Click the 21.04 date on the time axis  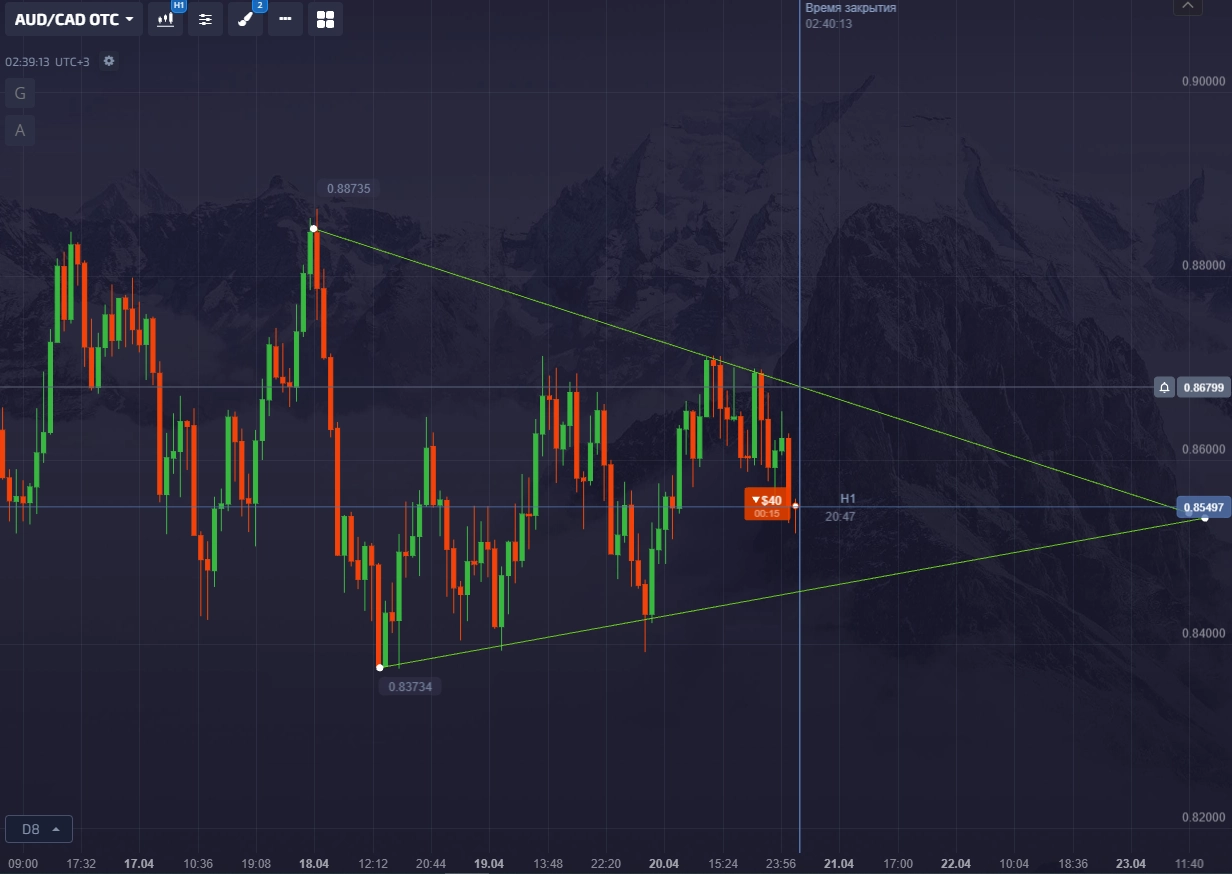coord(838,863)
